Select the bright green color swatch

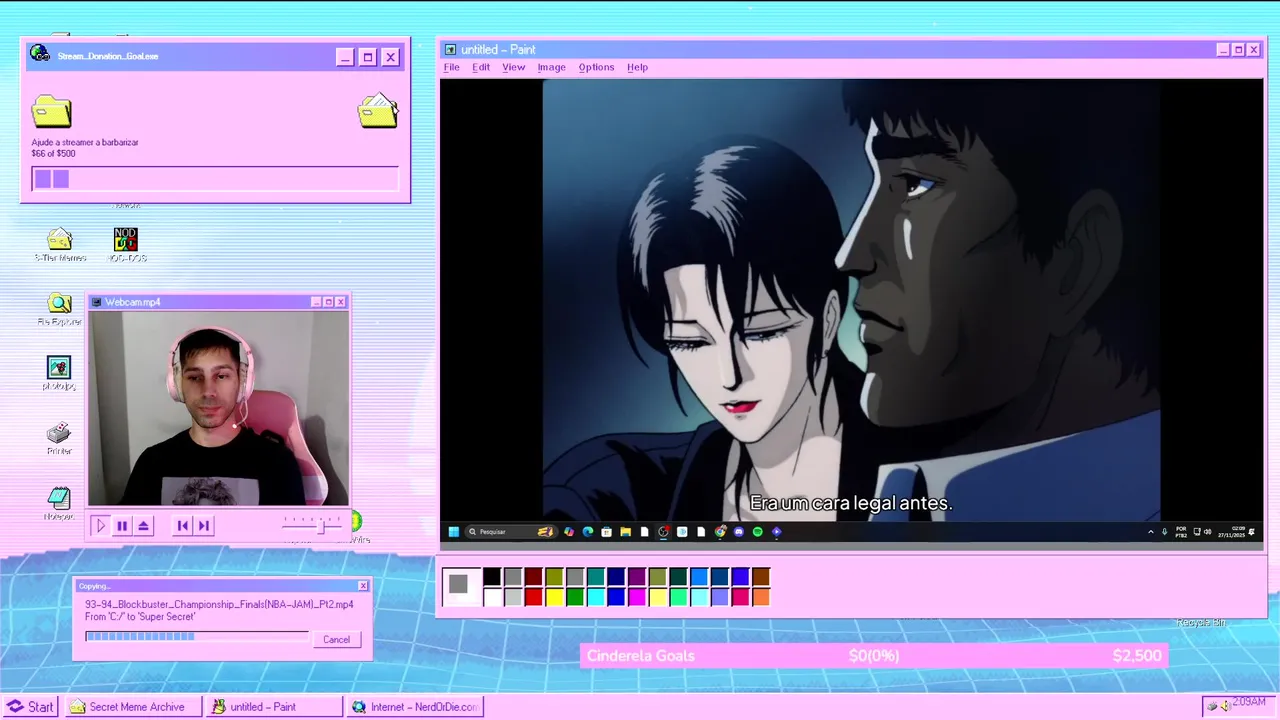[575, 597]
